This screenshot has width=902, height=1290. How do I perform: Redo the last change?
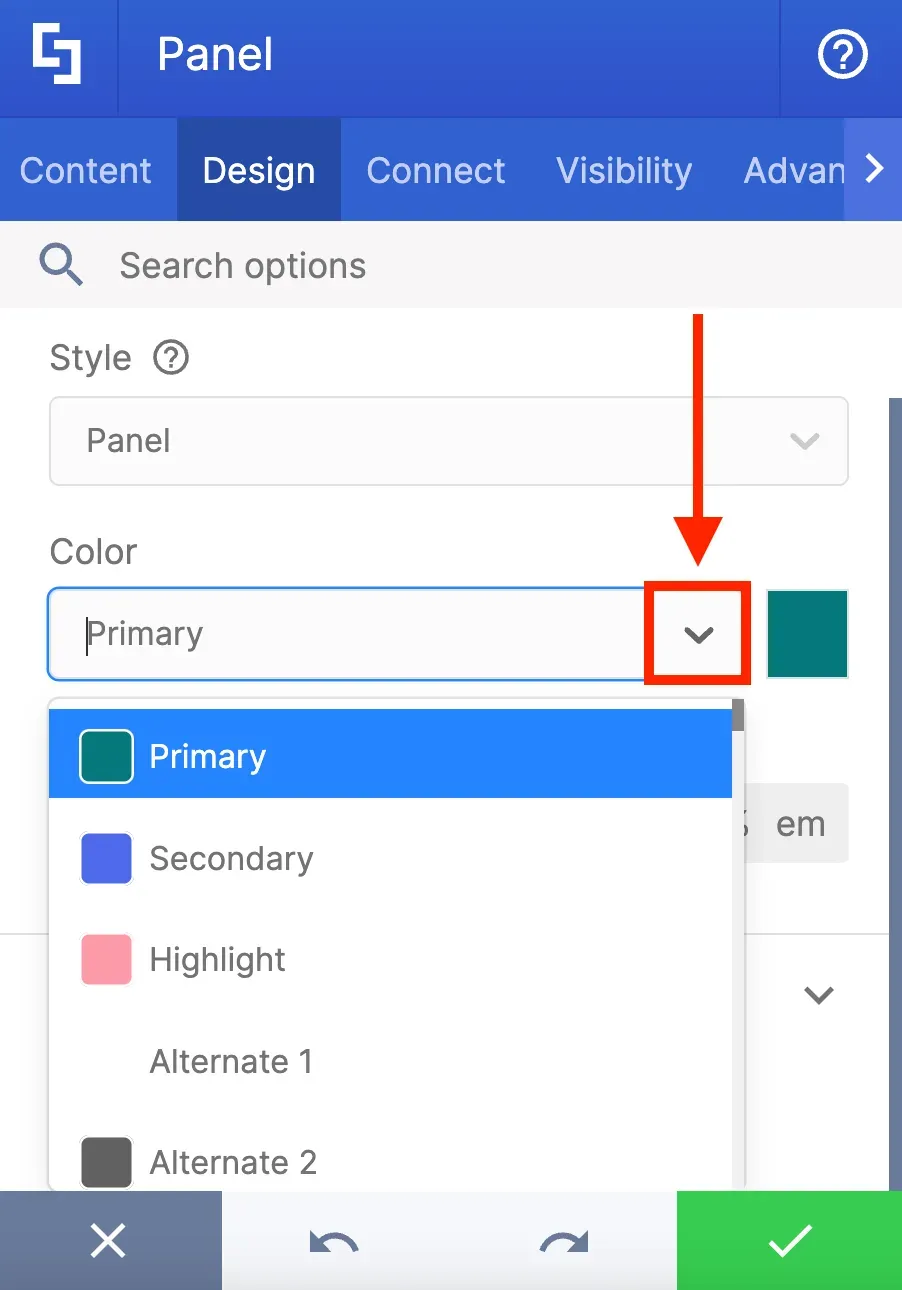pos(564,1243)
